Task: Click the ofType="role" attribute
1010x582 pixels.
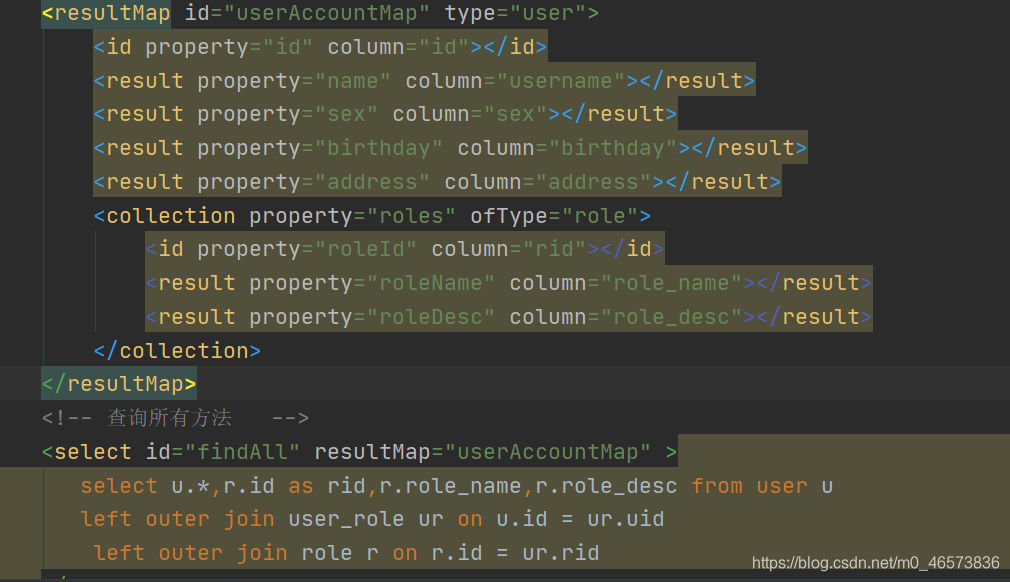Action: (554, 216)
